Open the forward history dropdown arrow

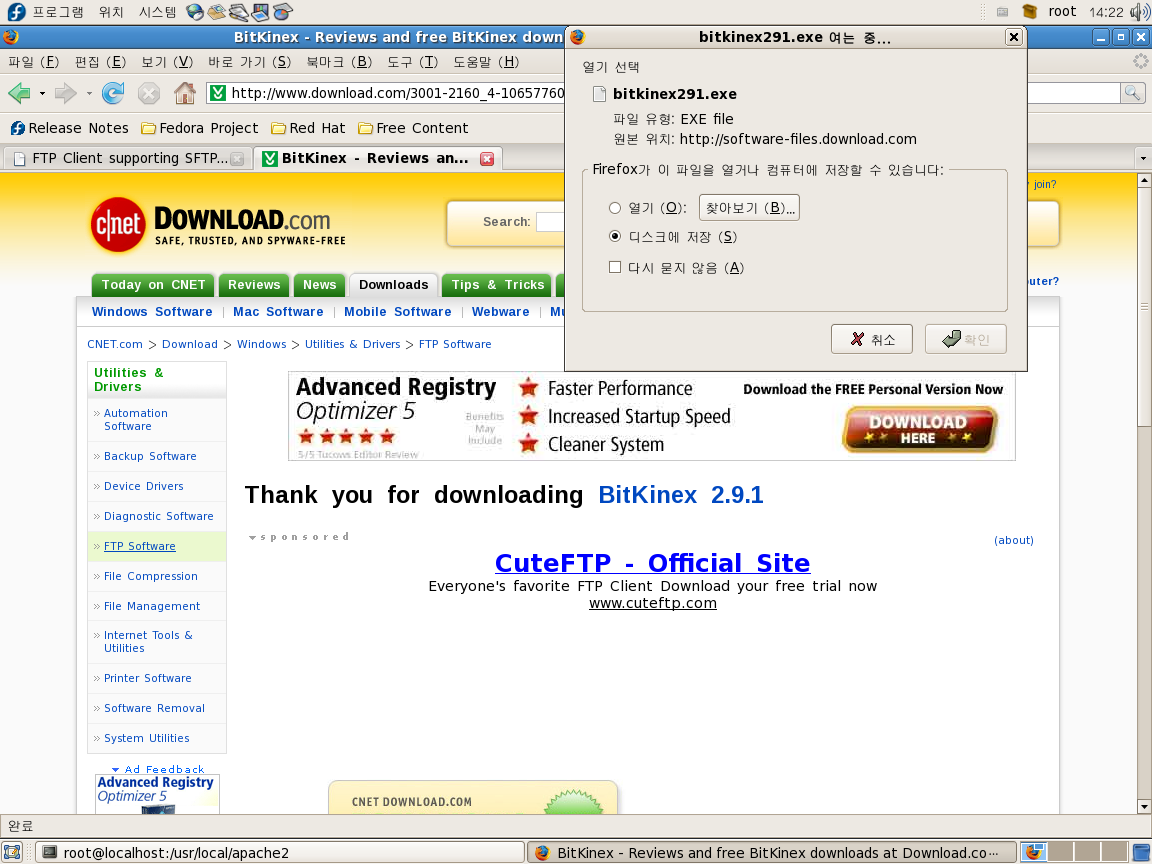pos(89,94)
